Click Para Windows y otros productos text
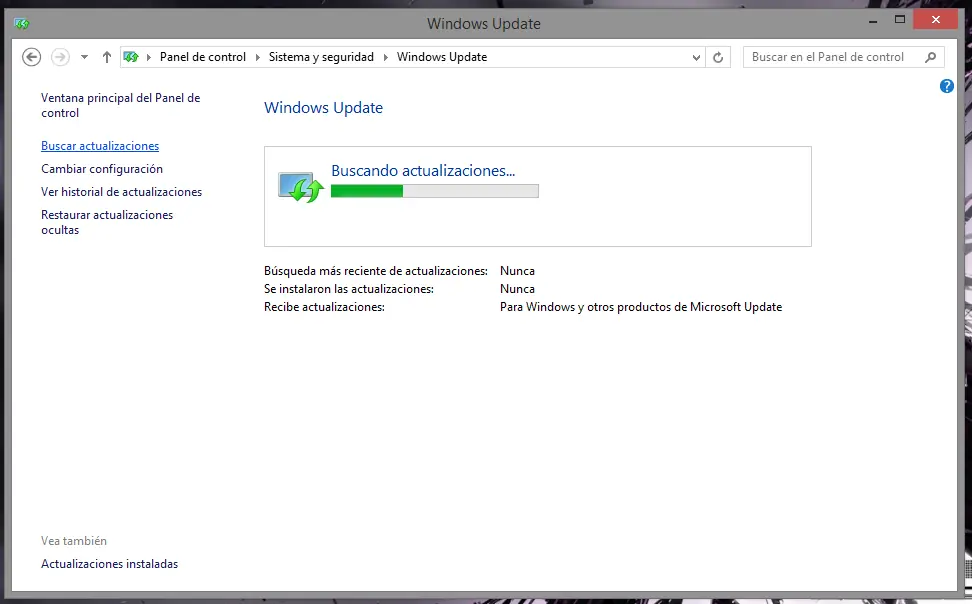Viewport: 972px width, 604px height. (640, 307)
